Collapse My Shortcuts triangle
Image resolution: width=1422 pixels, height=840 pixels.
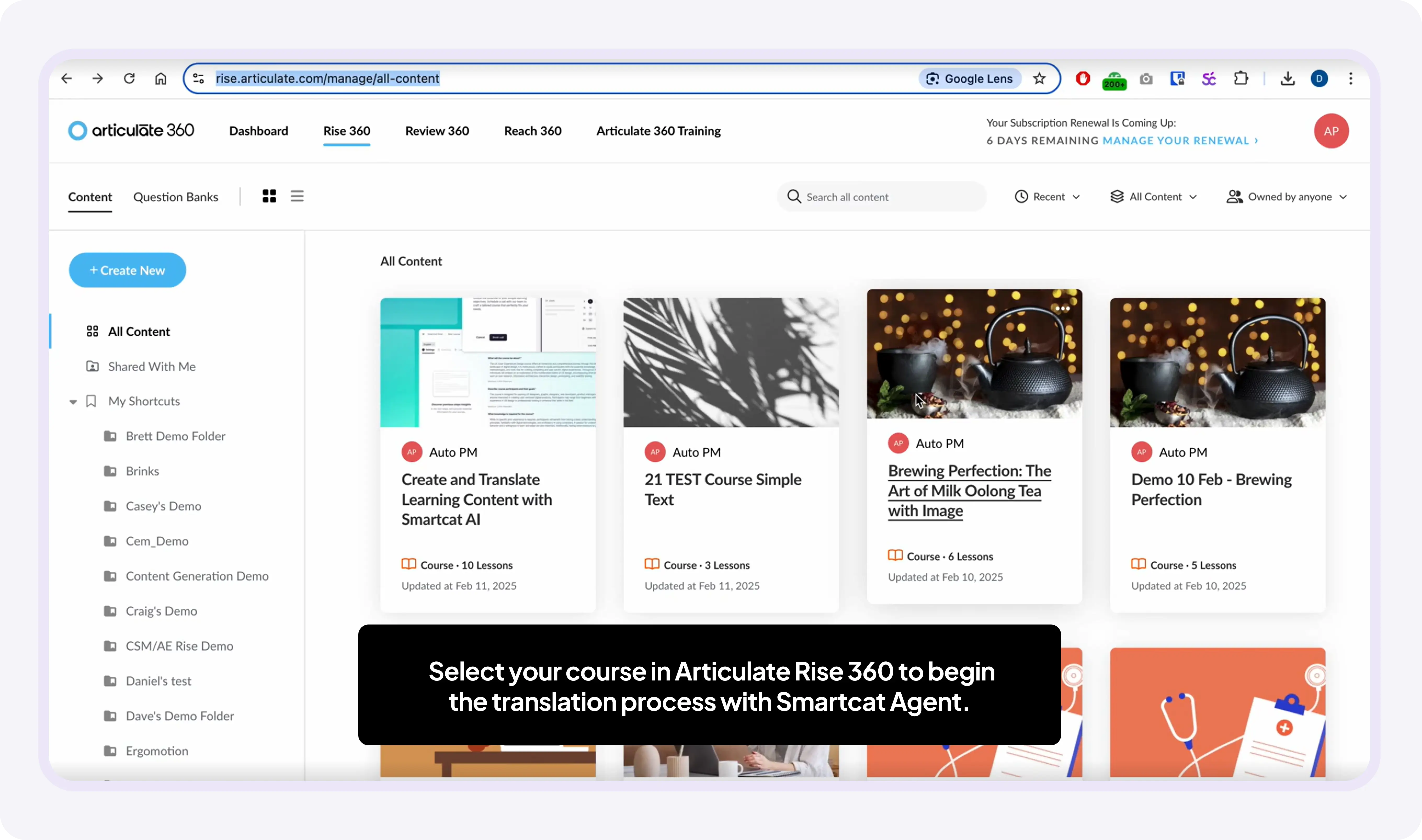[73, 402]
